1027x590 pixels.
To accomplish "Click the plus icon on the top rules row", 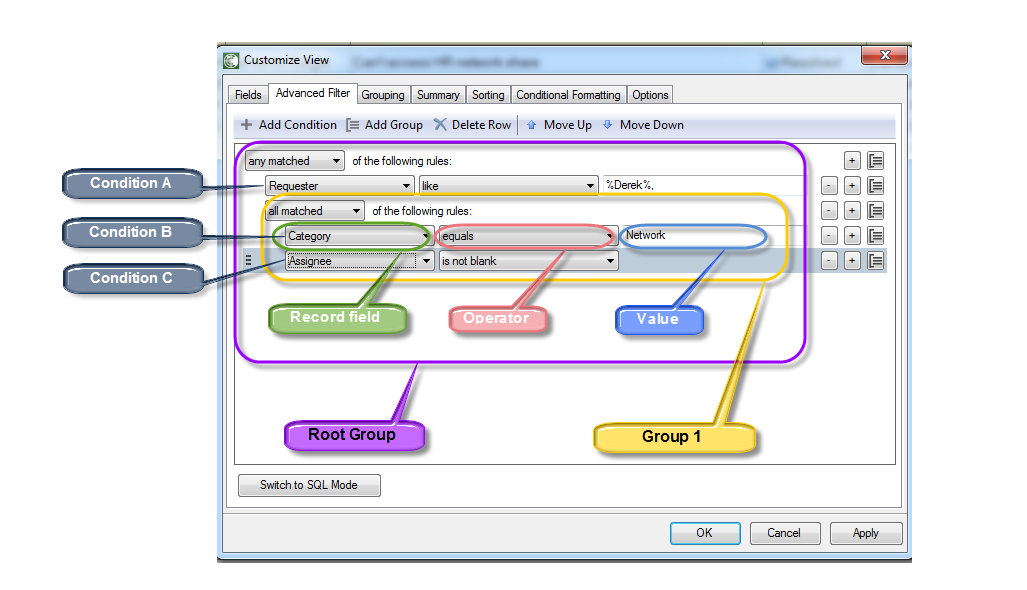I will (x=851, y=160).
